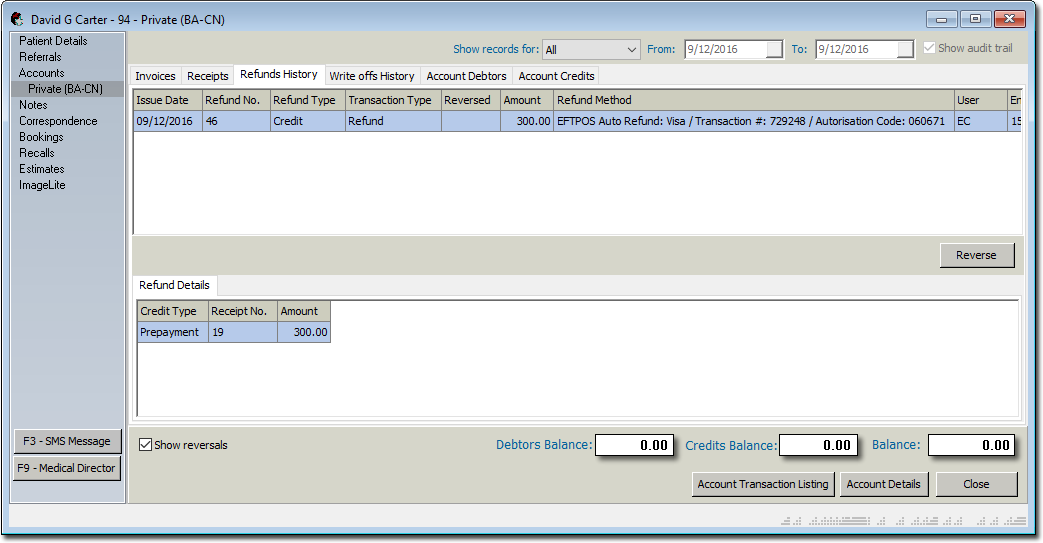Open the Account Debtors tab
The height and width of the screenshot is (543, 1043).
(466, 76)
